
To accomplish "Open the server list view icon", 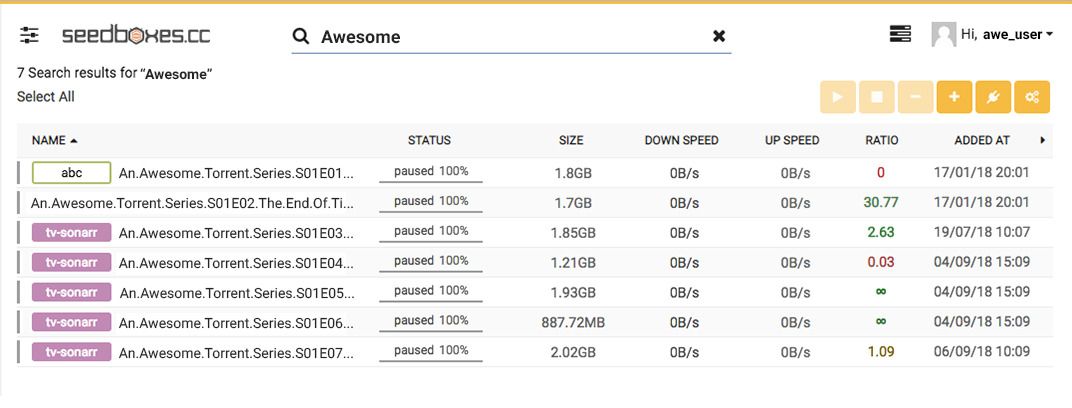I will click(x=900, y=34).
